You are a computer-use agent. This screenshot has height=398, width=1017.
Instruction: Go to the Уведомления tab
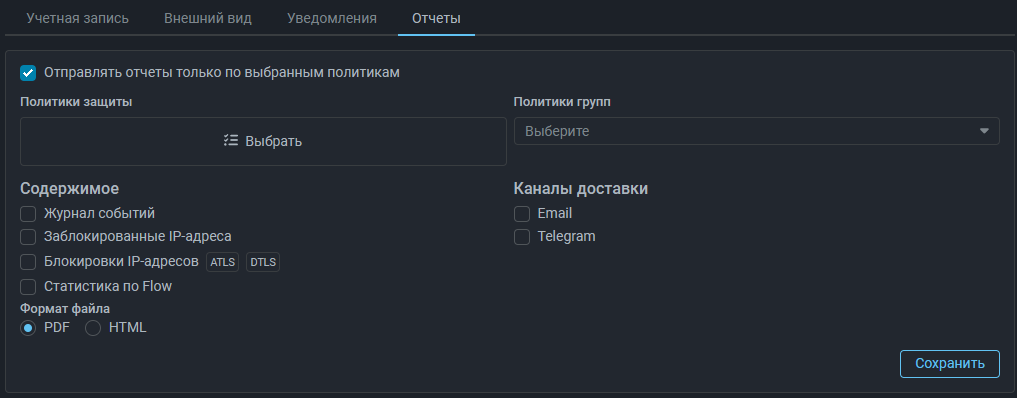pyautogui.click(x=331, y=18)
